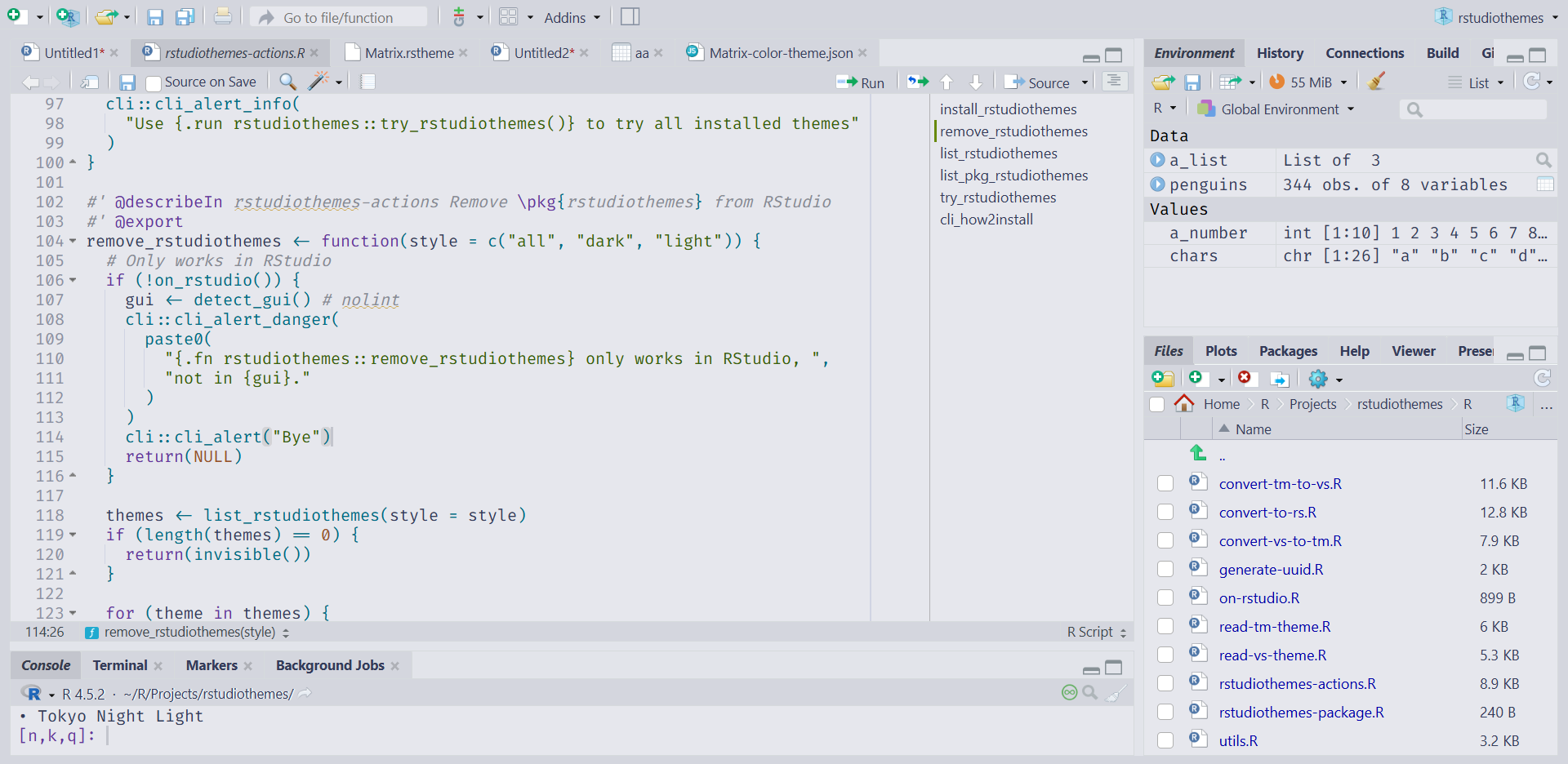Toggle the document outline icon
Viewport: 1568px width, 764px height.
click(x=1114, y=82)
